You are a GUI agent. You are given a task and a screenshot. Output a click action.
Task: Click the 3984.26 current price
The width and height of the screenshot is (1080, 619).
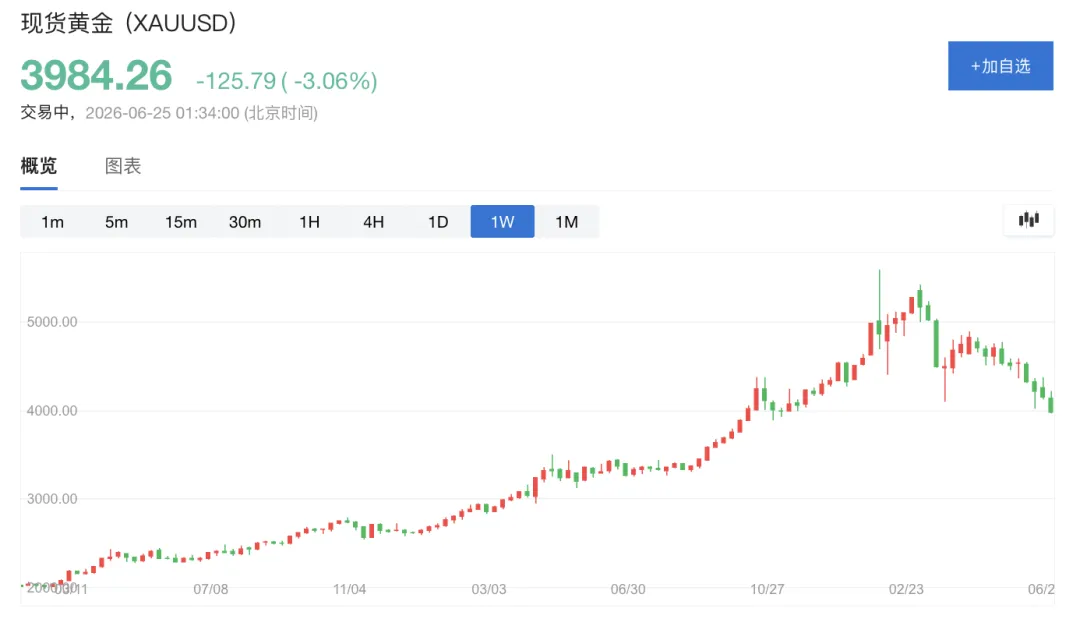(x=96, y=75)
